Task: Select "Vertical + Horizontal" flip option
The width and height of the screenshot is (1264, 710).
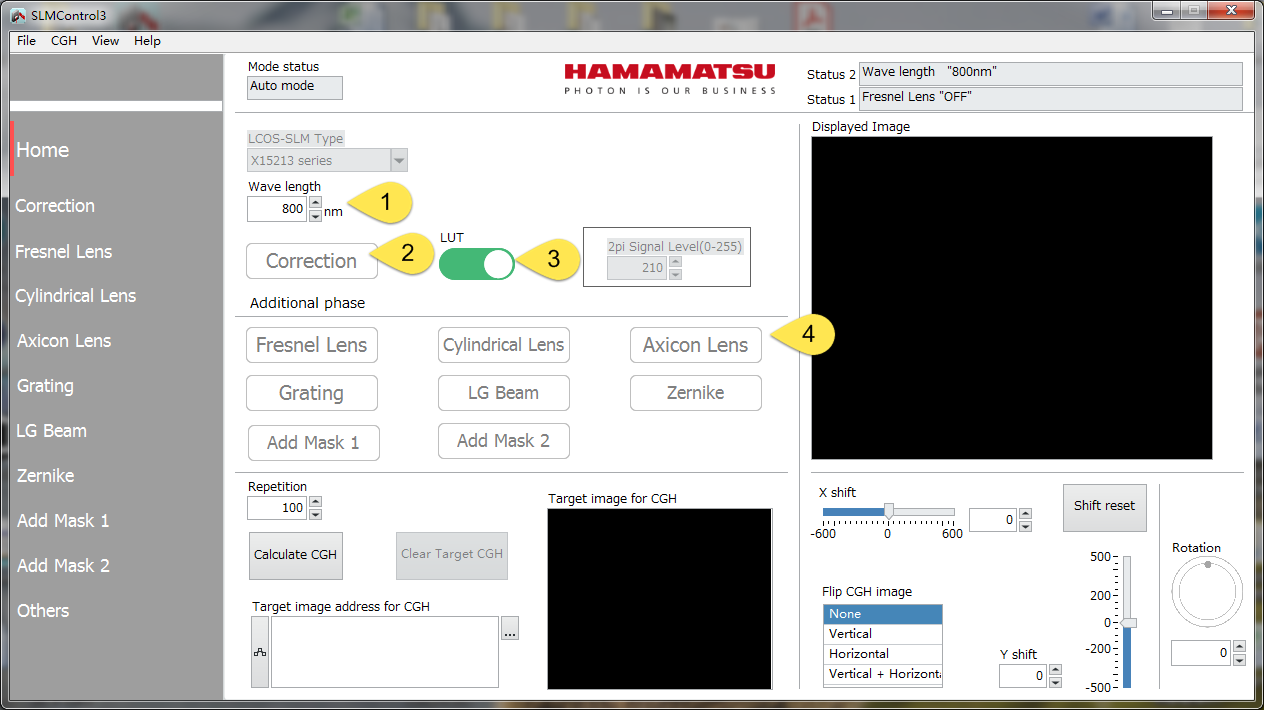Action: point(883,674)
